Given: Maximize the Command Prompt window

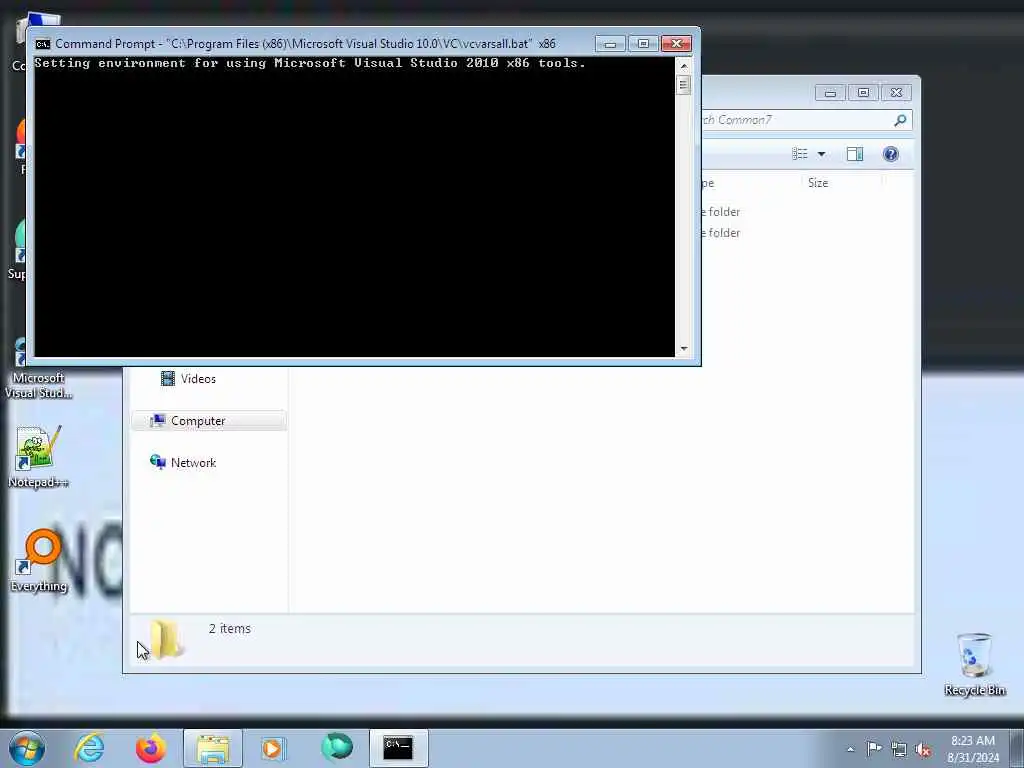Looking at the screenshot, I should 643,44.
